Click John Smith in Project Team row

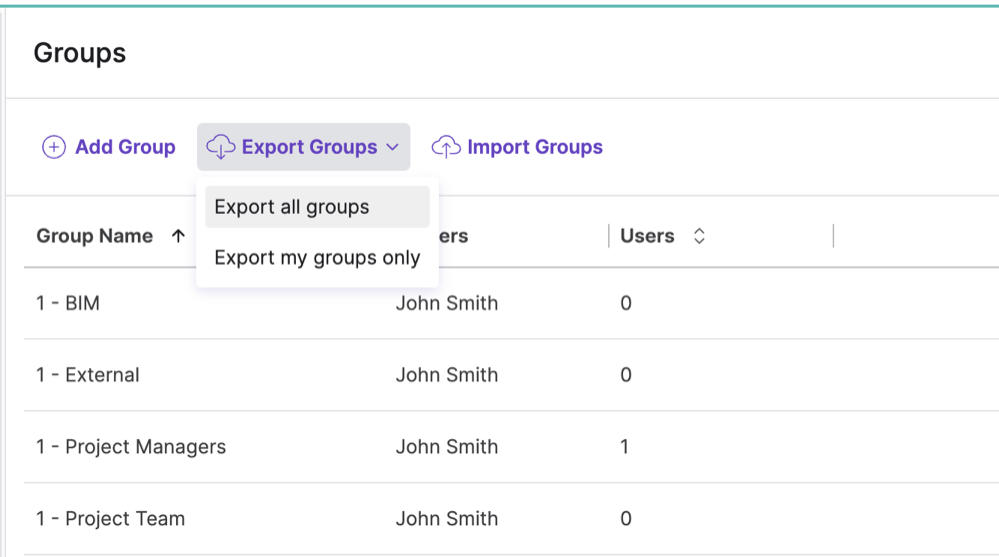pos(447,519)
